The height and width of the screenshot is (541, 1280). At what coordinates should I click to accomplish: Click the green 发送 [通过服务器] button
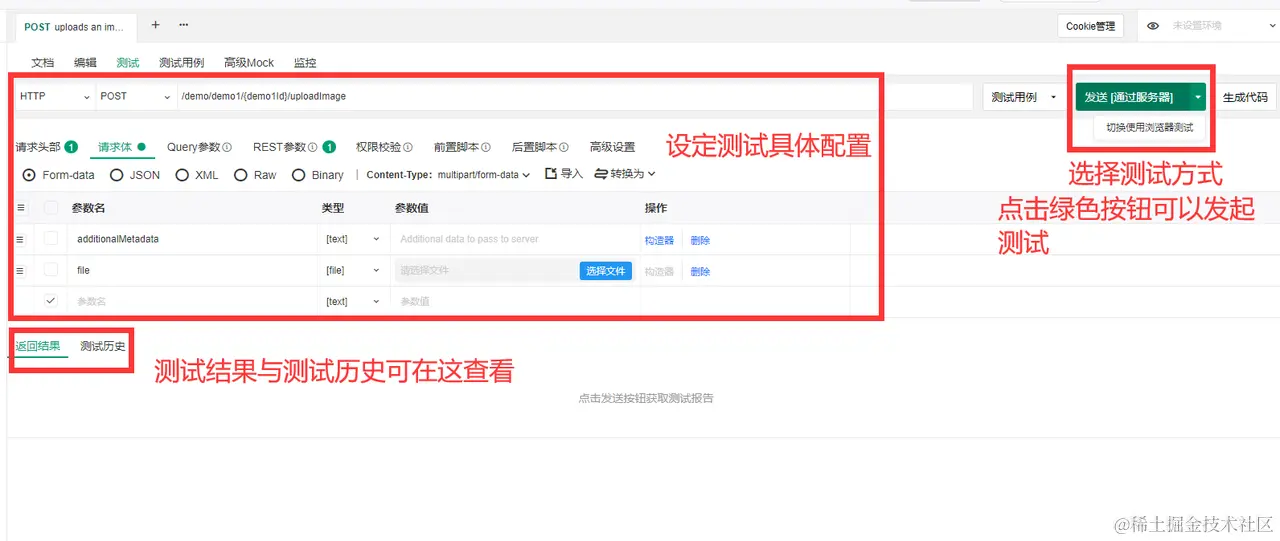click(x=1132, y=97)
